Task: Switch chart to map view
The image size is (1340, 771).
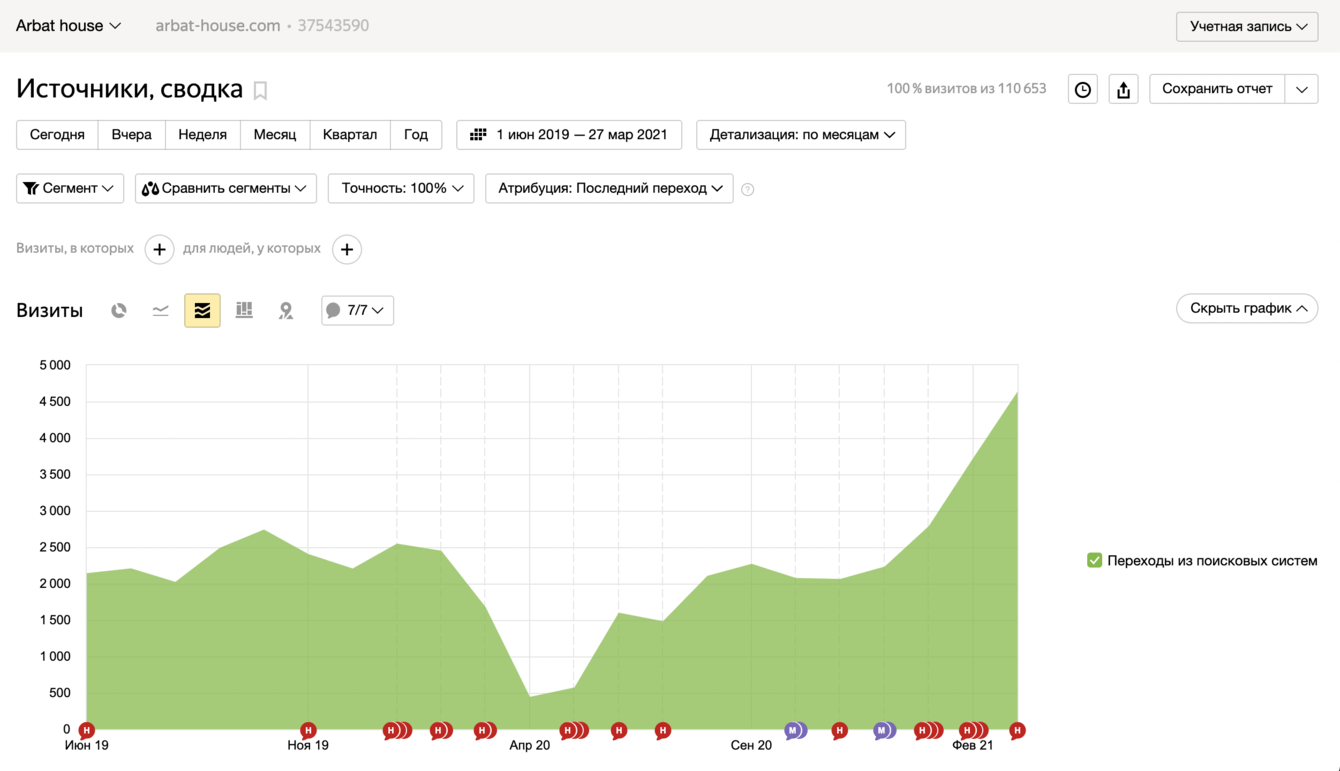Action: point(286,310)
